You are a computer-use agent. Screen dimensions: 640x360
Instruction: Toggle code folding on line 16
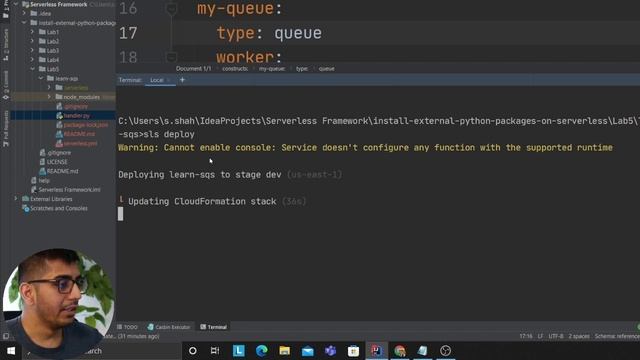pos(171,9)
